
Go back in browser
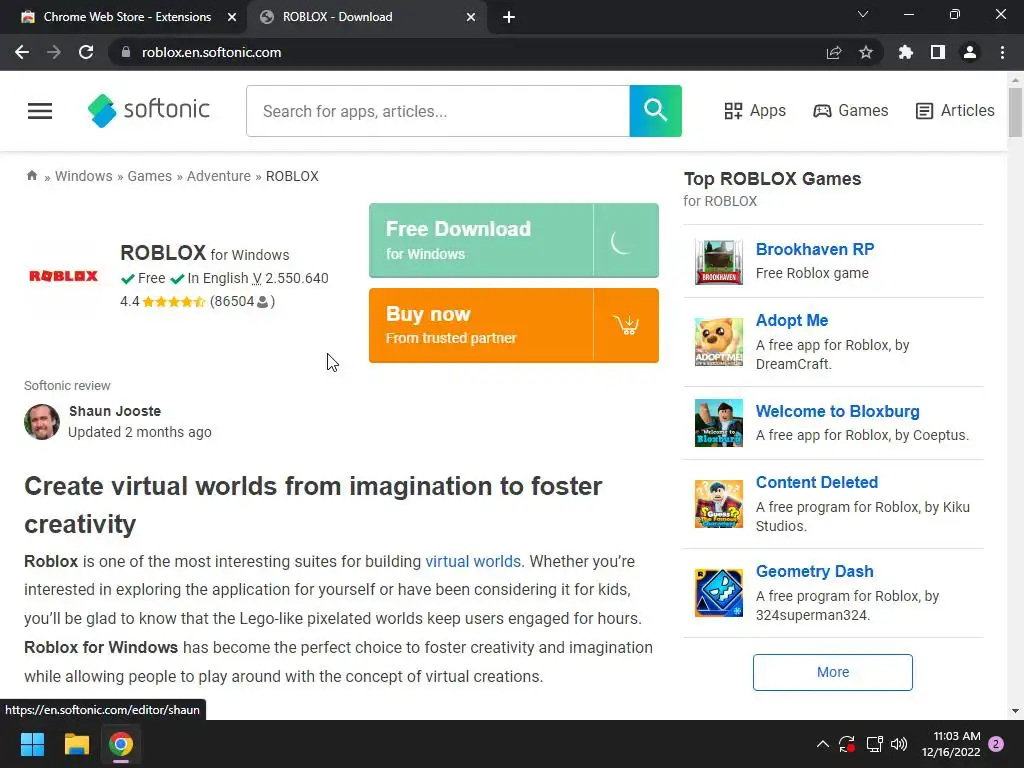(x=22, y=52)
